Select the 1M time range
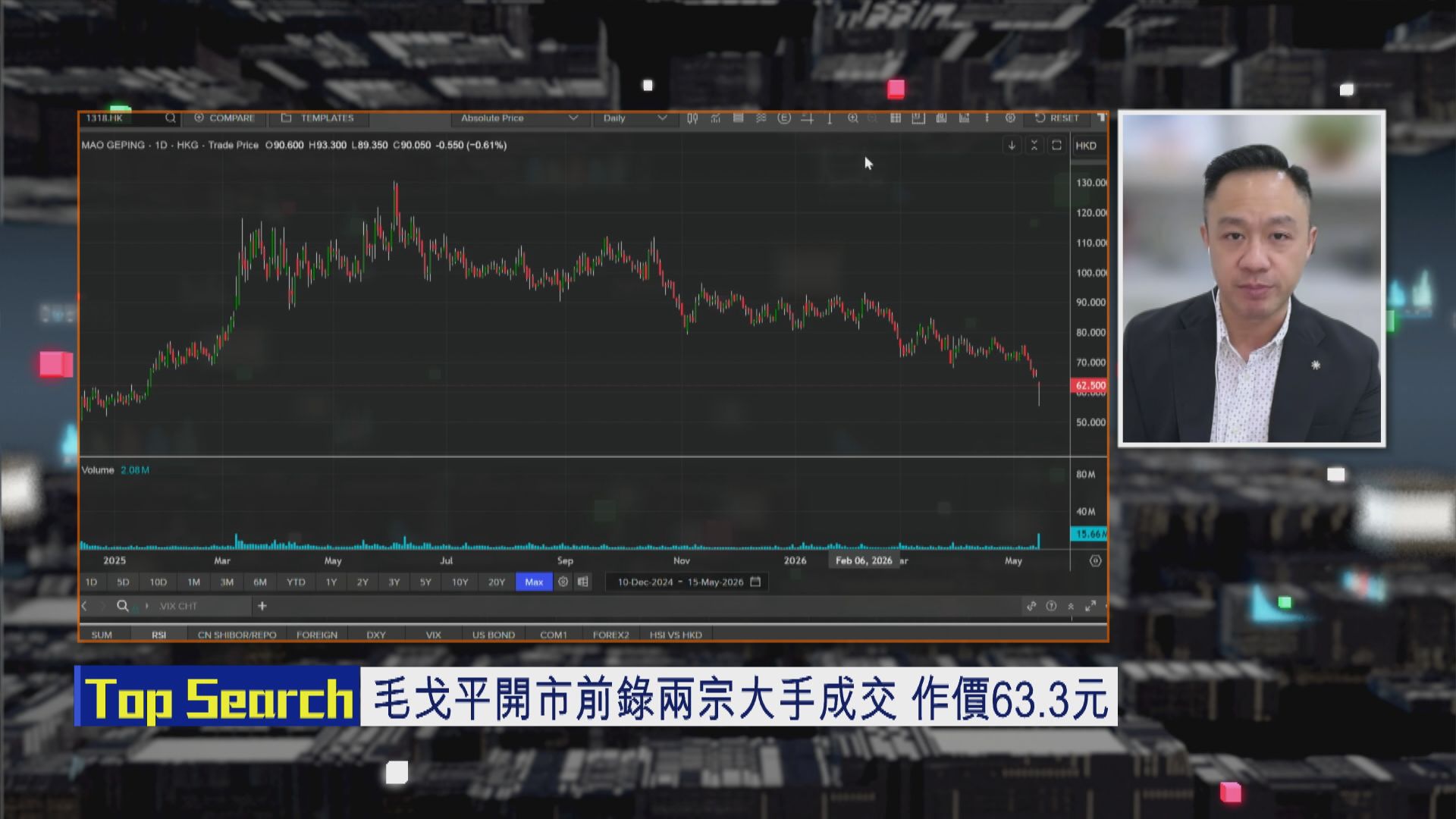Image resolution: width=1456 pixels, height=819 pixels. [193, 582]
